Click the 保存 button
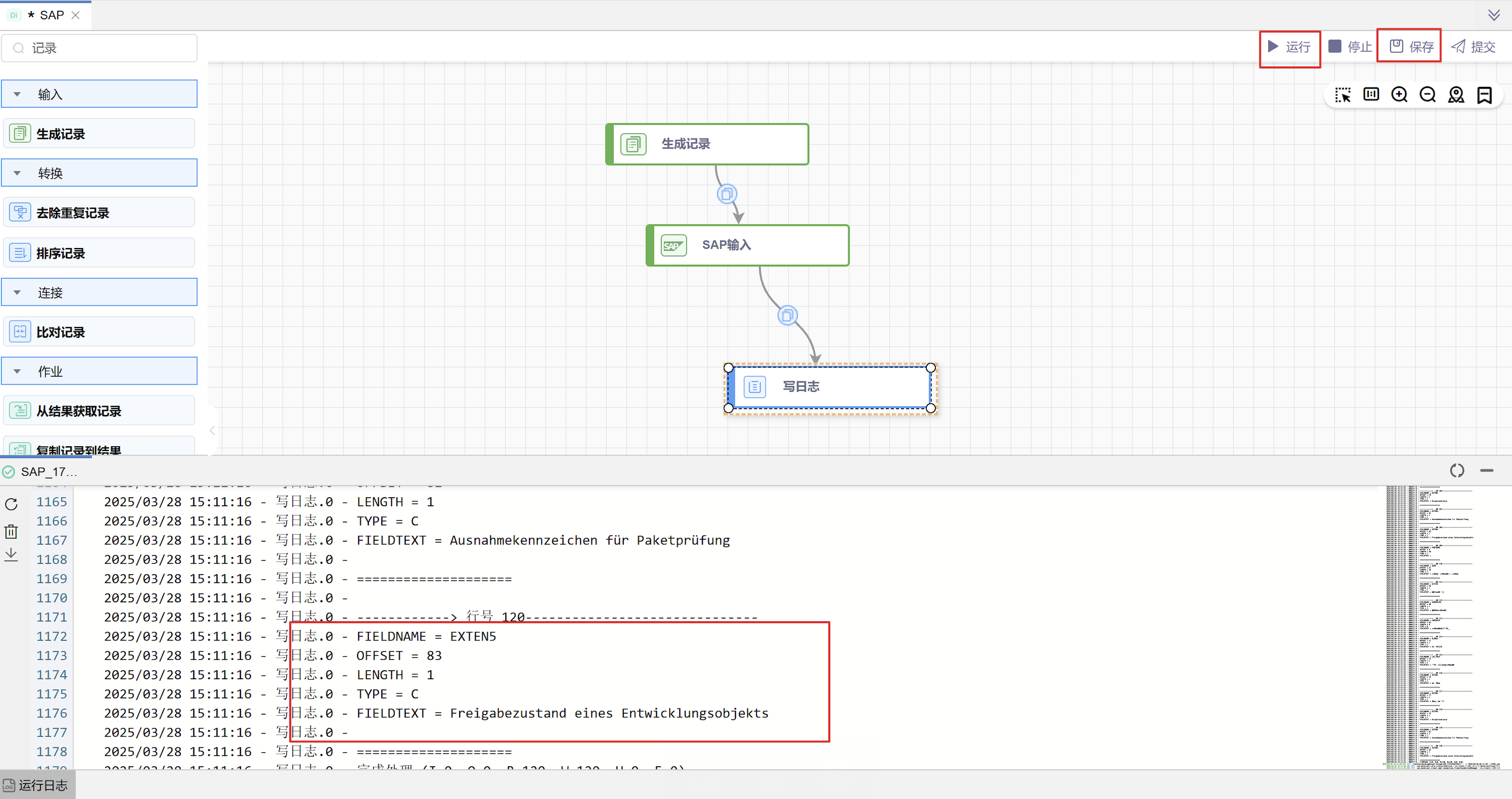 1411,47
